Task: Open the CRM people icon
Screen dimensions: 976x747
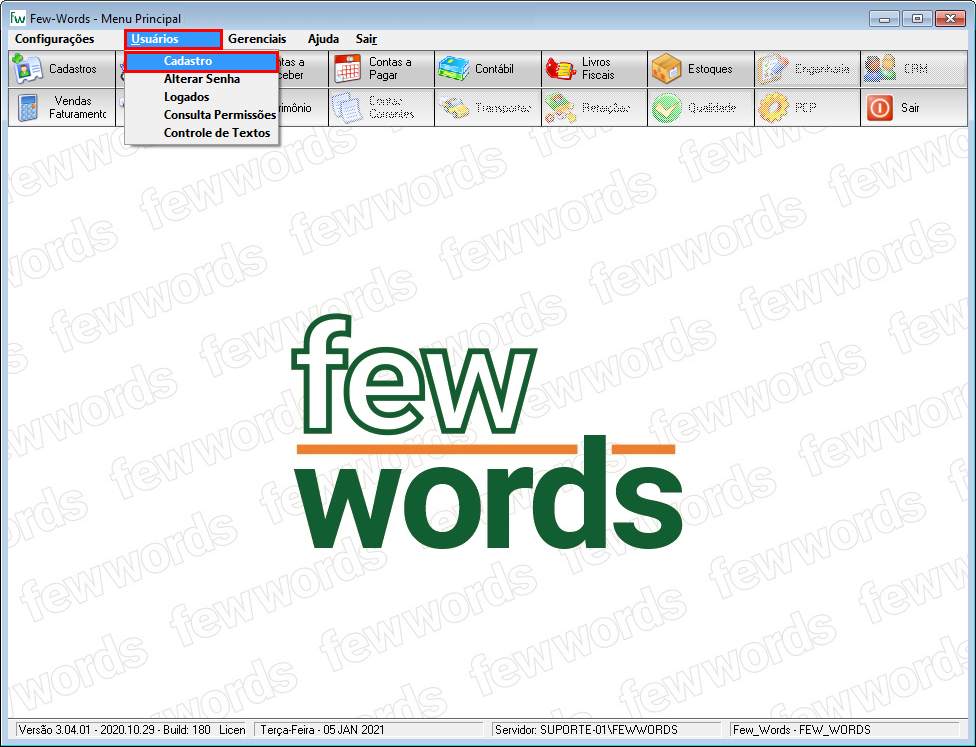Action: pyautogui.click(x=880, y=68)
